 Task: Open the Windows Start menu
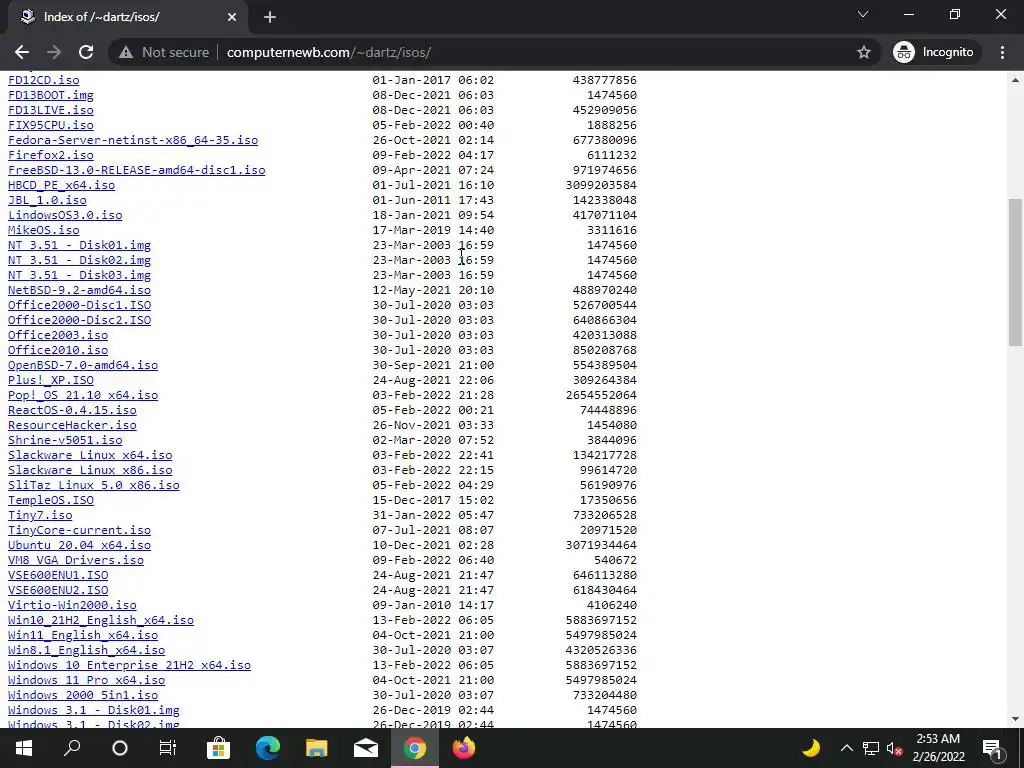24,748
